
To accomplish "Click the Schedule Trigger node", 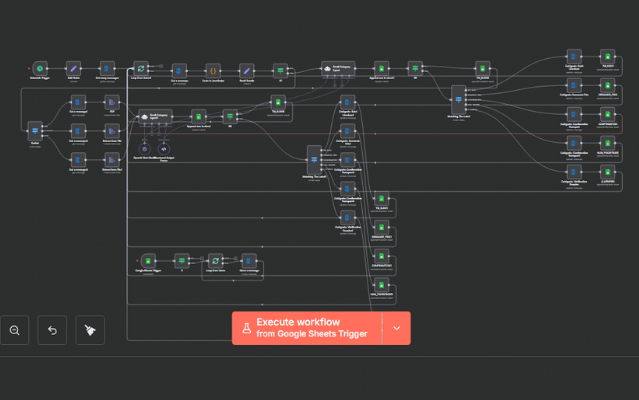I will coord(39,68).
